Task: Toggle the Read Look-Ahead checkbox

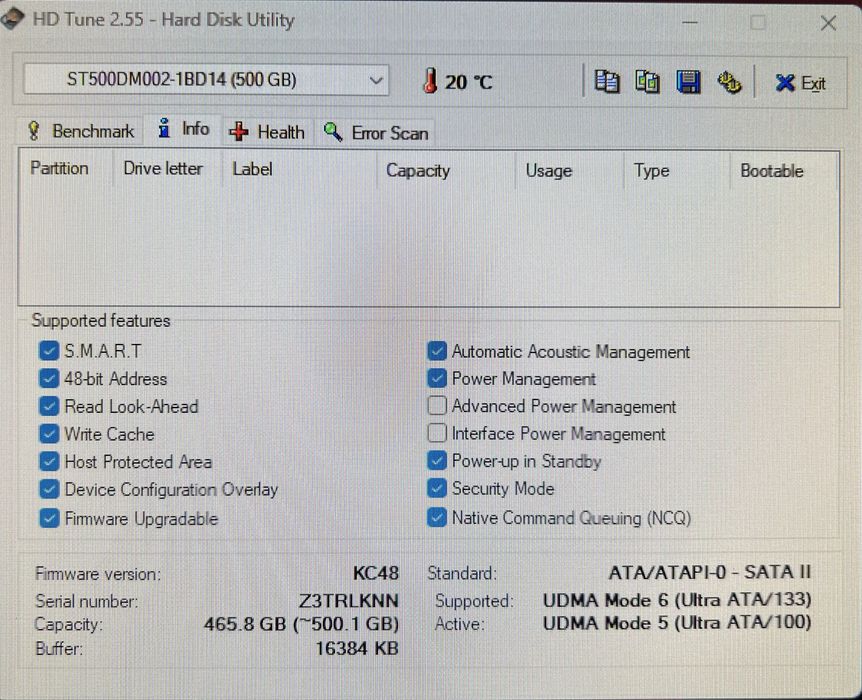Action: click(x=49, y=406)
